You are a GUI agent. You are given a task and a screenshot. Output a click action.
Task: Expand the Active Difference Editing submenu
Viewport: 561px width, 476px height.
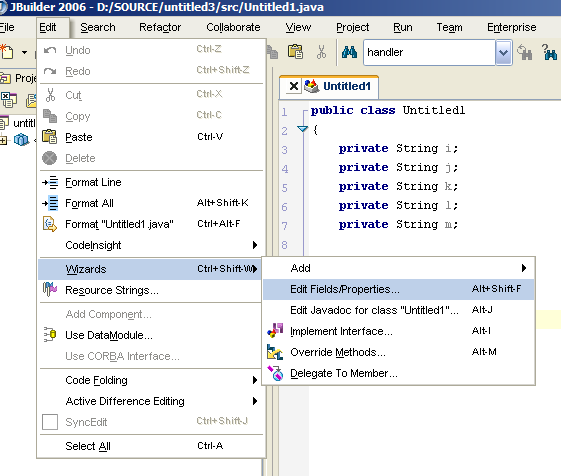[x=255, y=401]
